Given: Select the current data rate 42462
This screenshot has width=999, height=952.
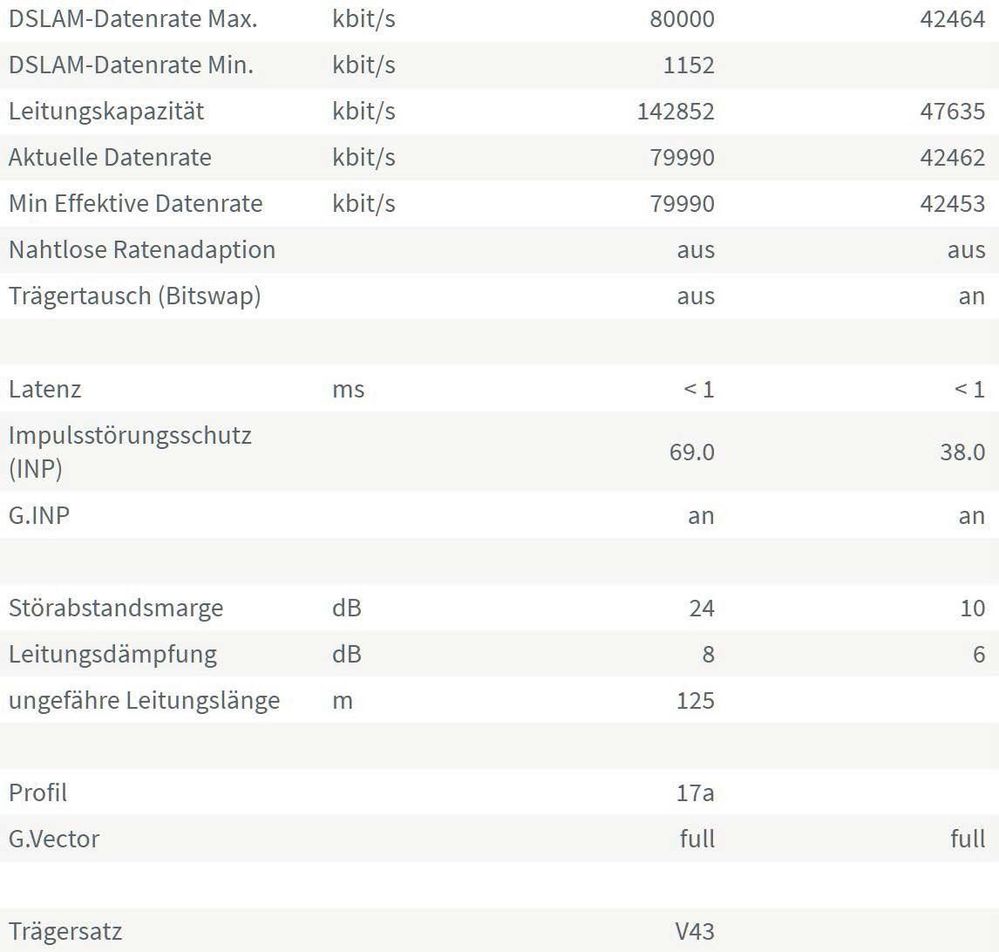Looking at the screenshot, I should [952, 157].
